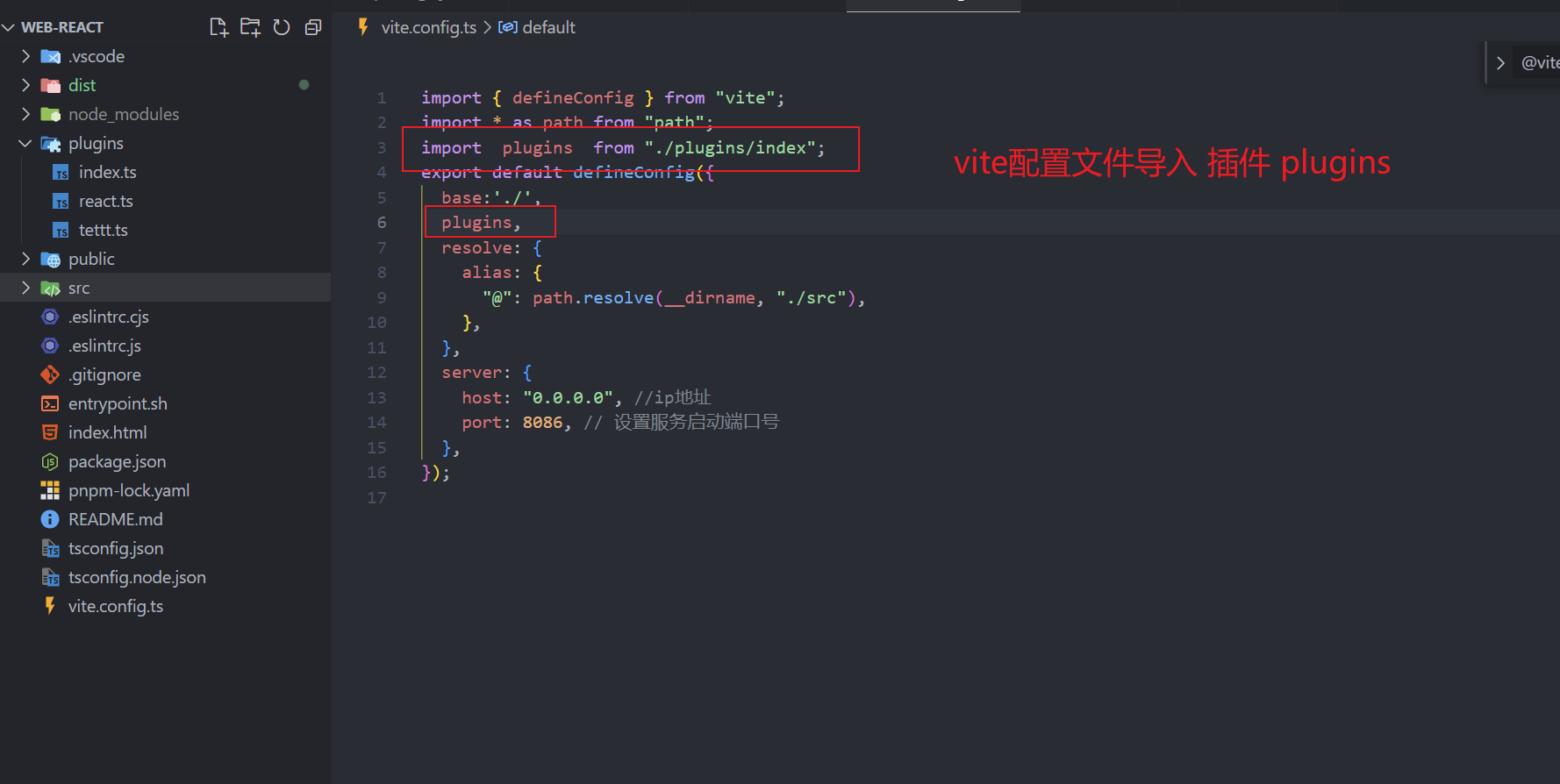Viewport: 1560px width, 784px height.
Task: Collapse all folders using the collapse icon
Action: click(x=313, y=27)
